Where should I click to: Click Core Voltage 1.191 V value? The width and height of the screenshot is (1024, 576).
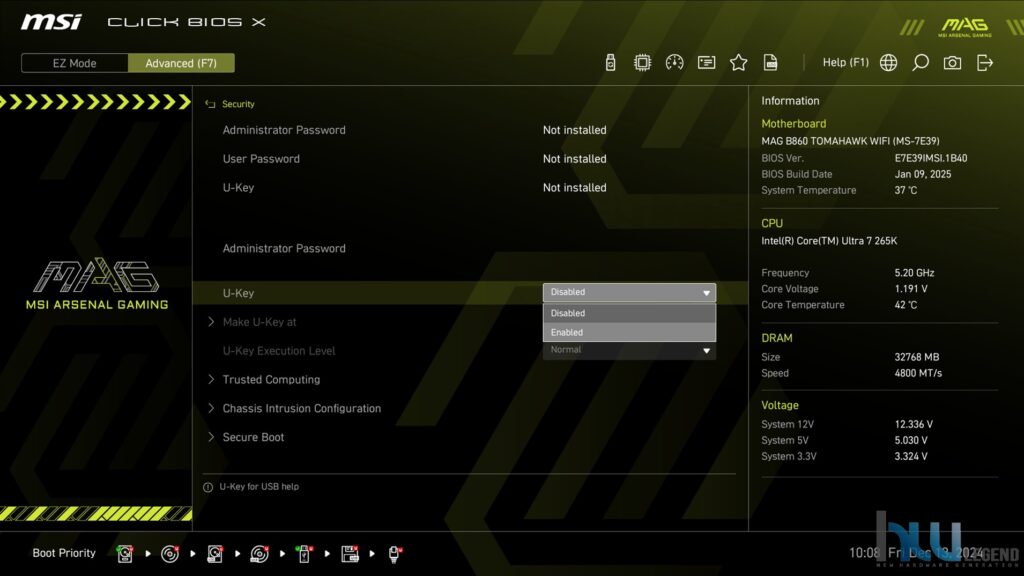pyautogui.click(x=911, y=289)
